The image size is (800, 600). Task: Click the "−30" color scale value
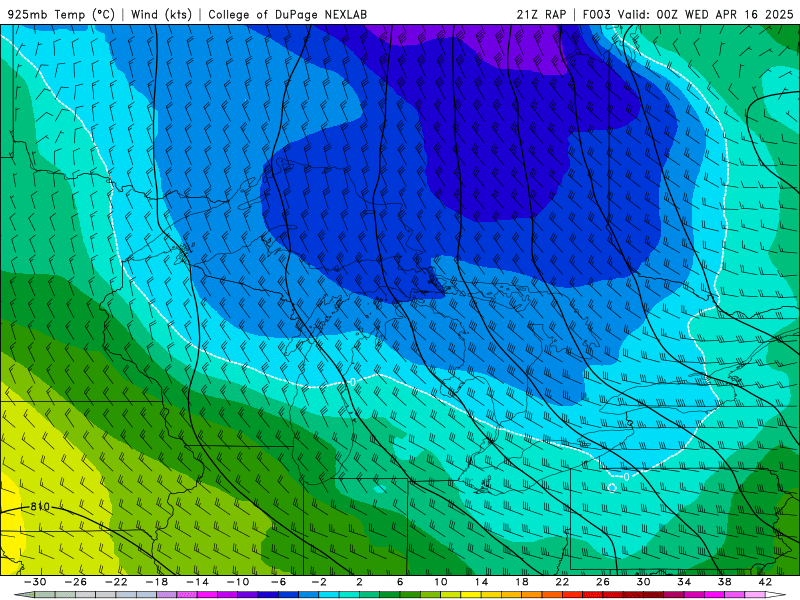pyautogui.click(x=35, y=582)
